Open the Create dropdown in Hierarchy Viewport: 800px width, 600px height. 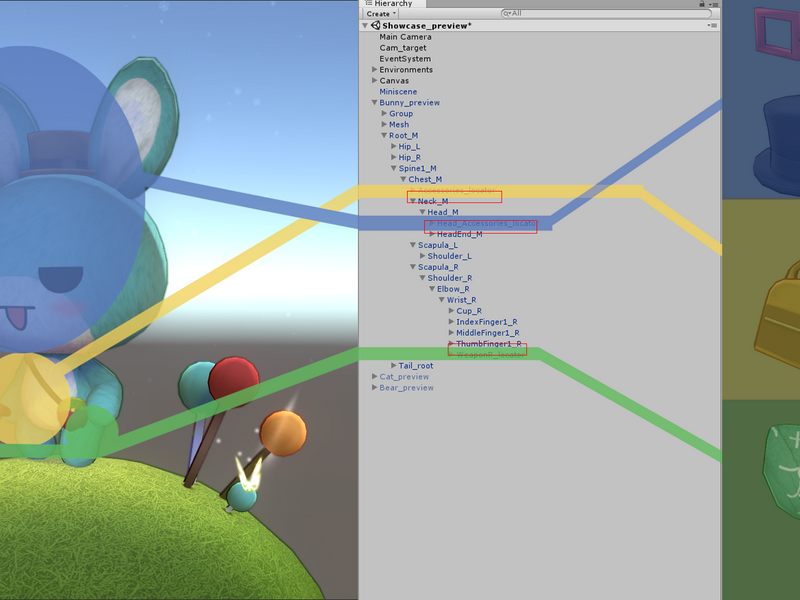click(381, 14)
